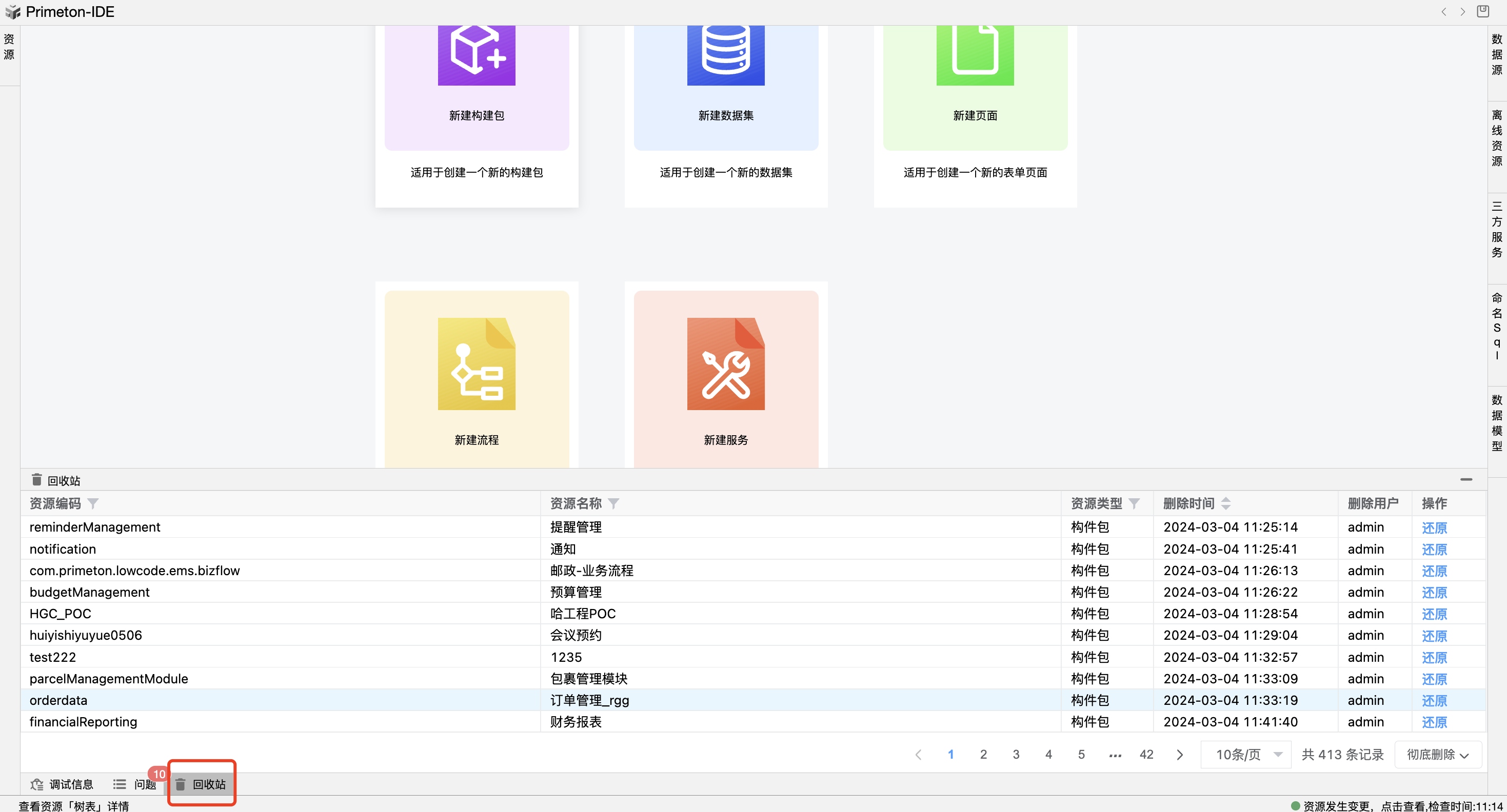The height and width of the screenshot is (812, 1507).
Task: Sort by 删除时间 column arrows
Action: coord(1226,503)
